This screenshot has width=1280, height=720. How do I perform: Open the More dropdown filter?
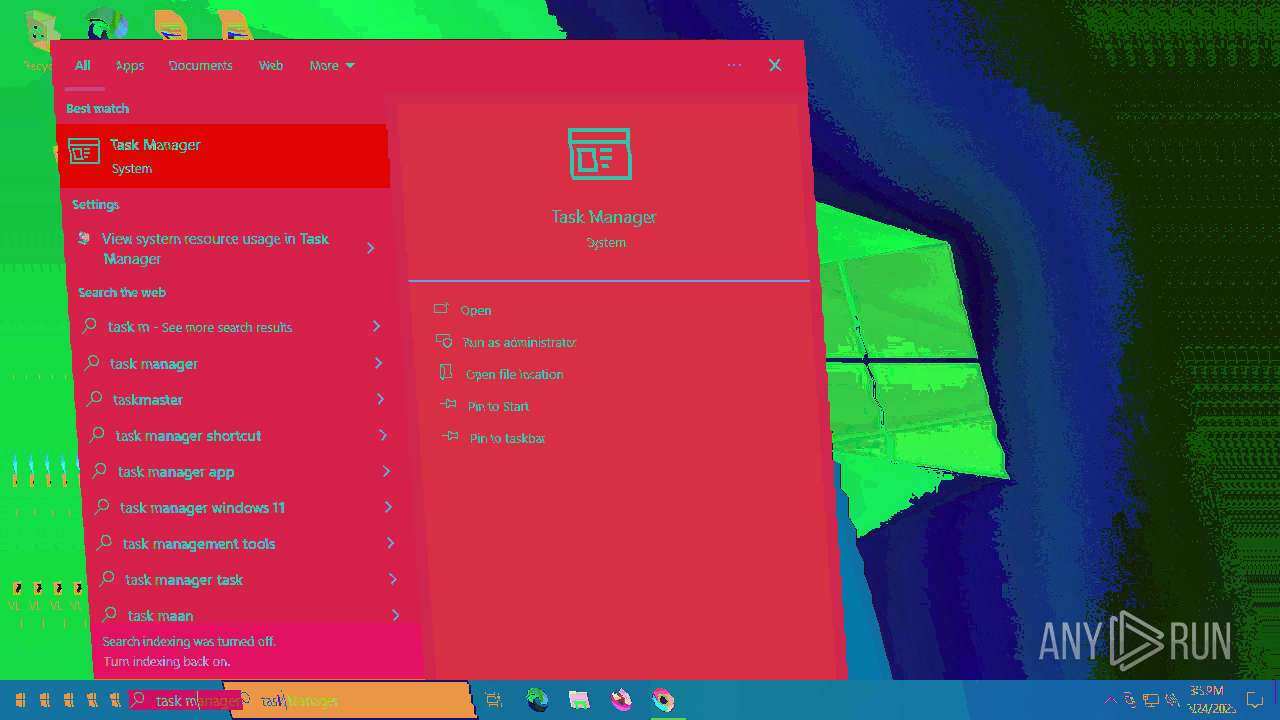(x=332, y=66)
